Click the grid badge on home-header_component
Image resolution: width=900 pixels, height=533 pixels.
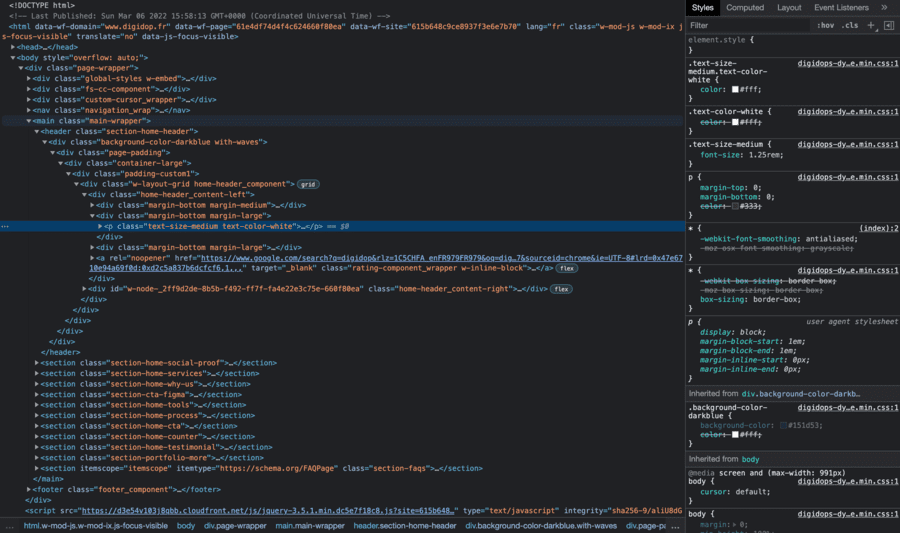pos(308,184)
